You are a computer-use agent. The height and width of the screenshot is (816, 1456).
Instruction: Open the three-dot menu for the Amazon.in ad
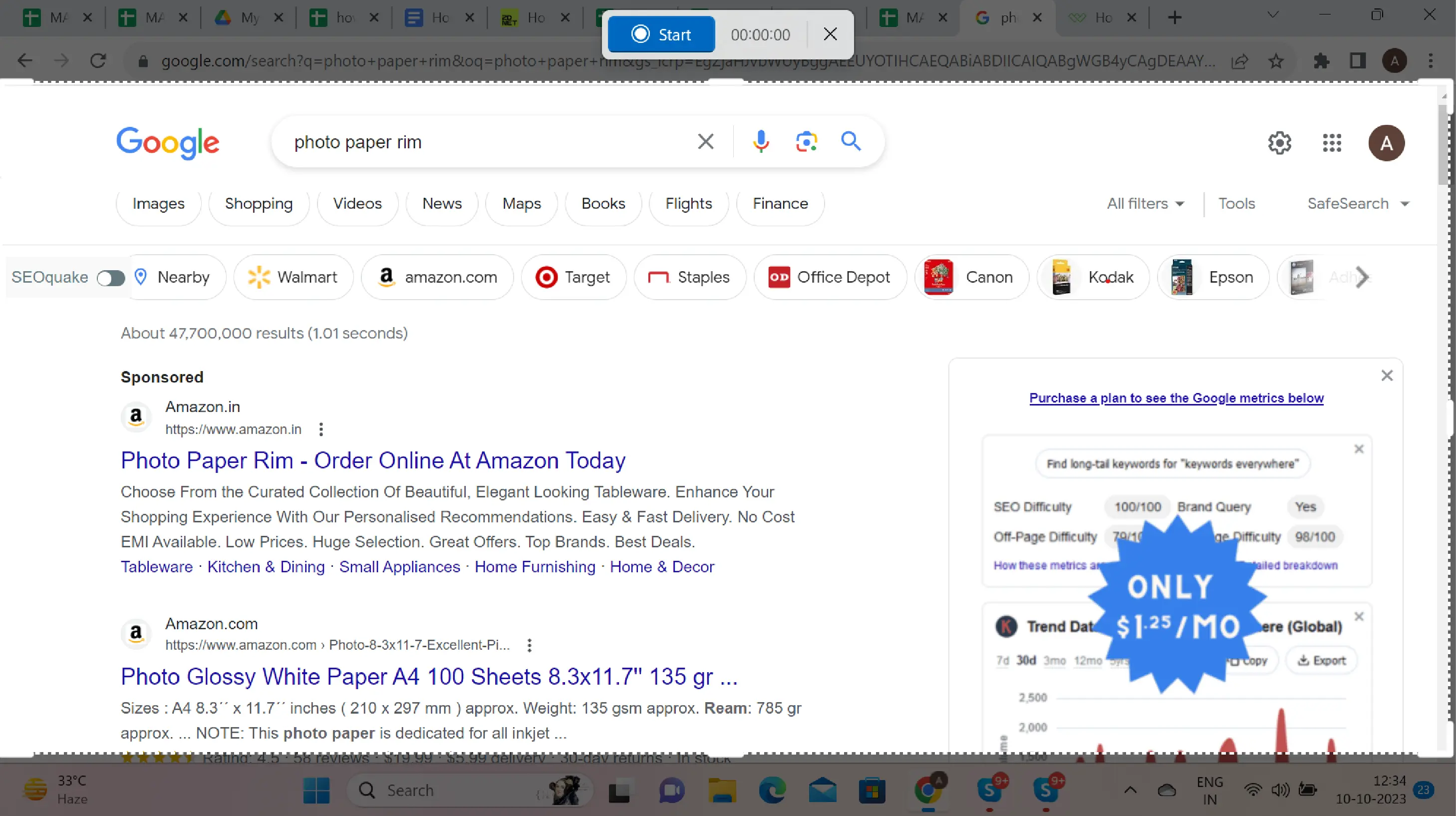click(x=321, y=429)
